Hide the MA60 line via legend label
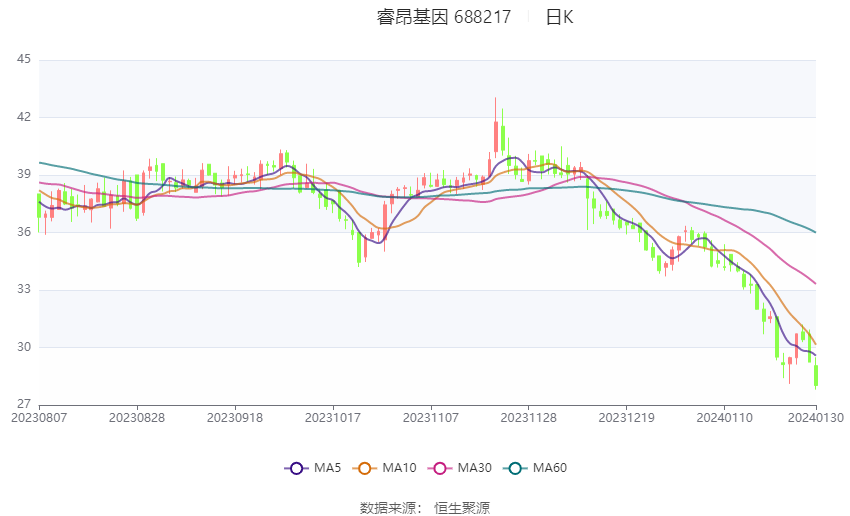Image resolution: width=850 pixels, height=516 pixels. coord(550,468)
